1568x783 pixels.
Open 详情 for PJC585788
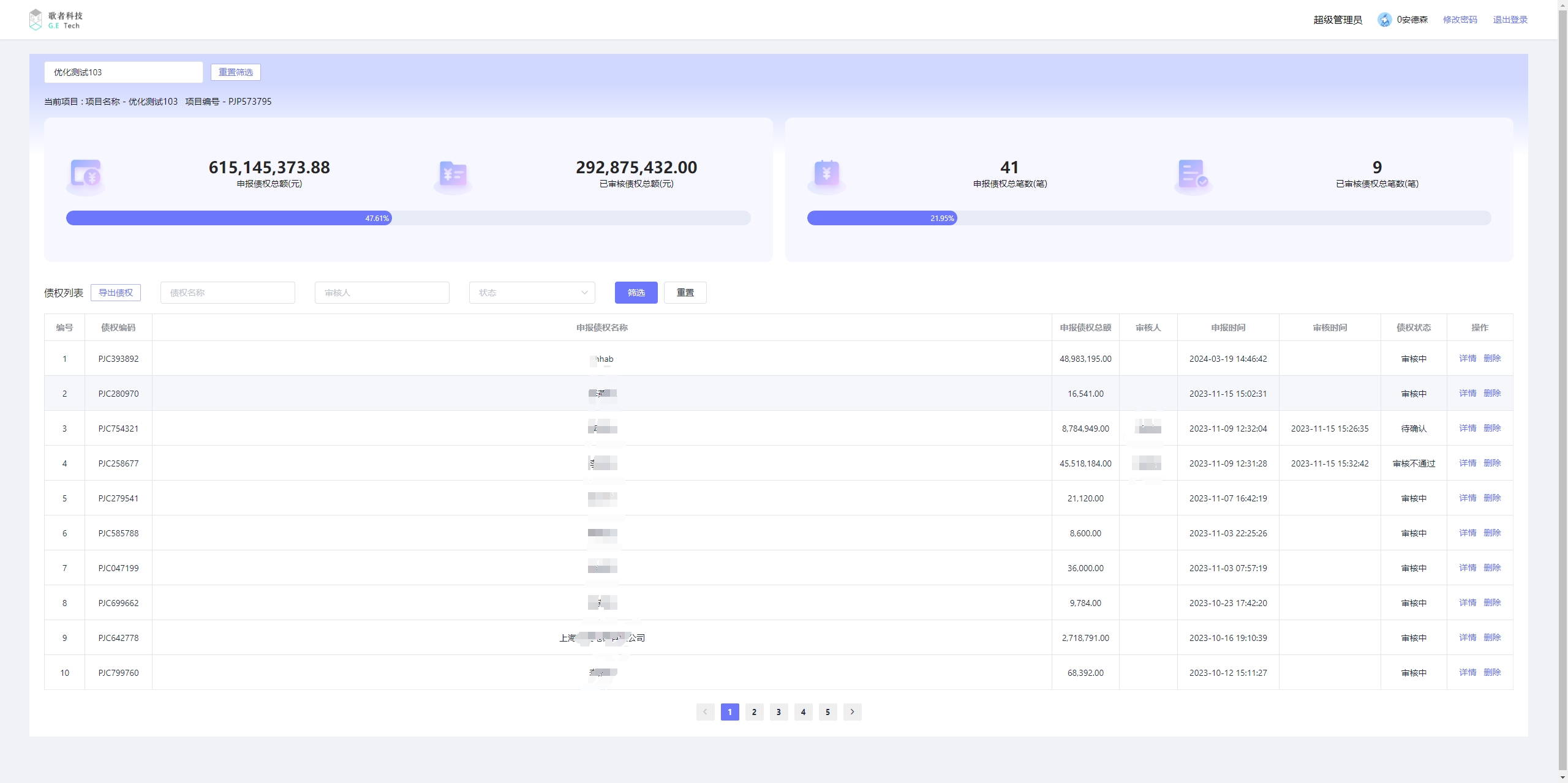[x=1468, y=533]
